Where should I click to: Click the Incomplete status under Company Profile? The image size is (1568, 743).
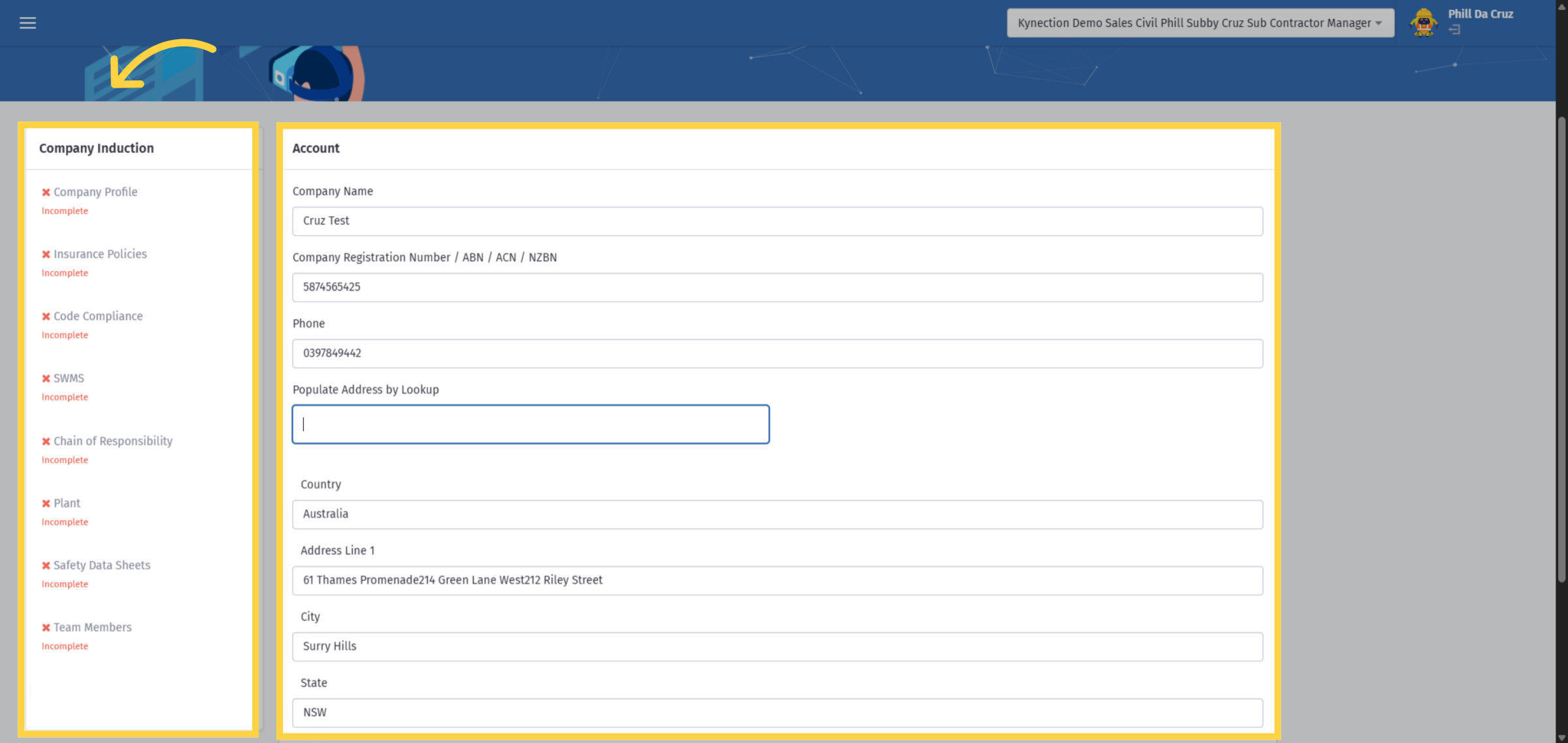[x=65, y=211]
